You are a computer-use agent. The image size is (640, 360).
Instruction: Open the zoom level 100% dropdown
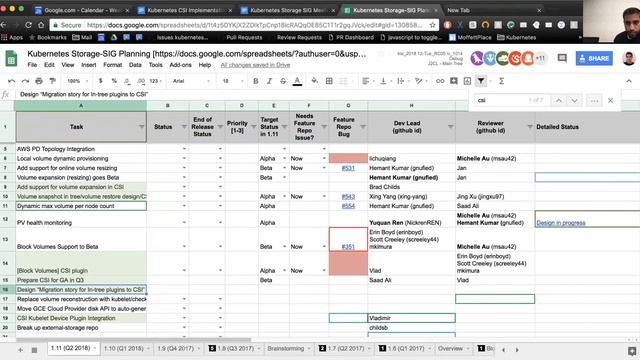(x=77, y=81)
